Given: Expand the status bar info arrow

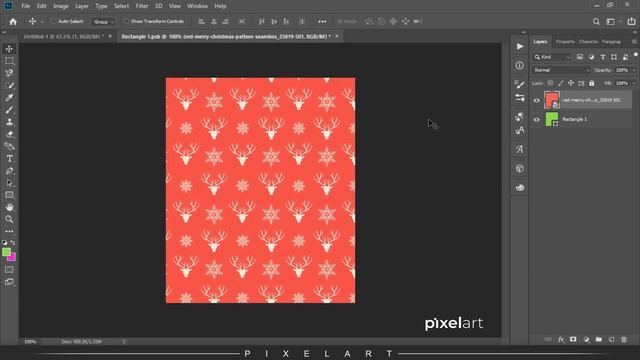Looking at the screenshot, I should pyautogui.click(x=124, y=342).
